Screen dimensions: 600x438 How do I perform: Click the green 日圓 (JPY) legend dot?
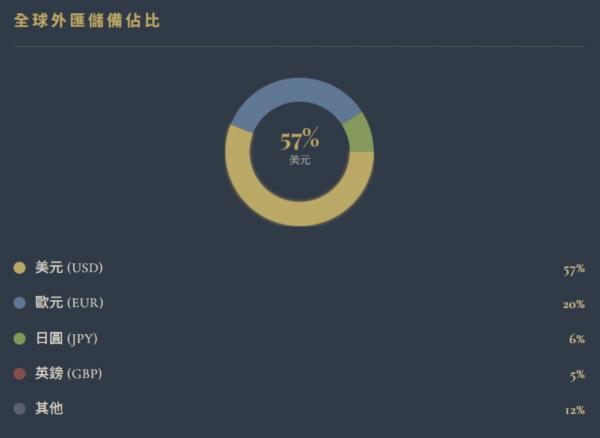click(19, 339)
